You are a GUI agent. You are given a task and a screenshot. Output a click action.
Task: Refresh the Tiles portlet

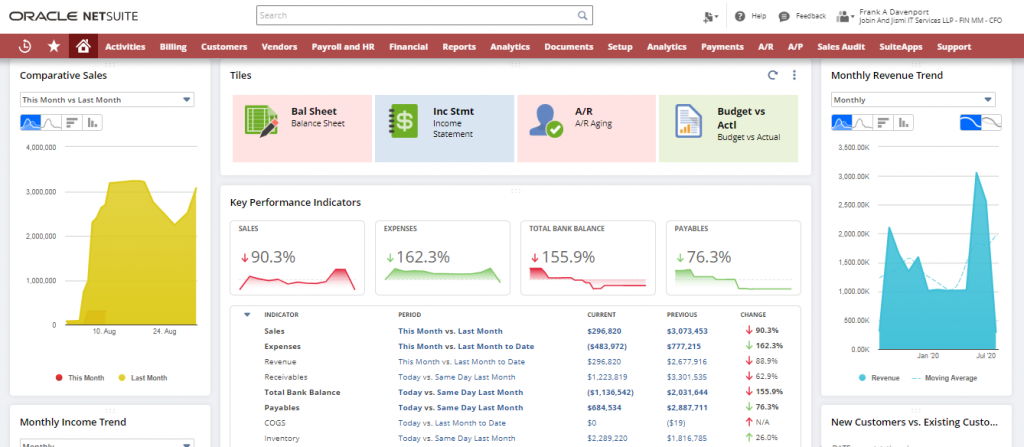[x=772, y=75]
